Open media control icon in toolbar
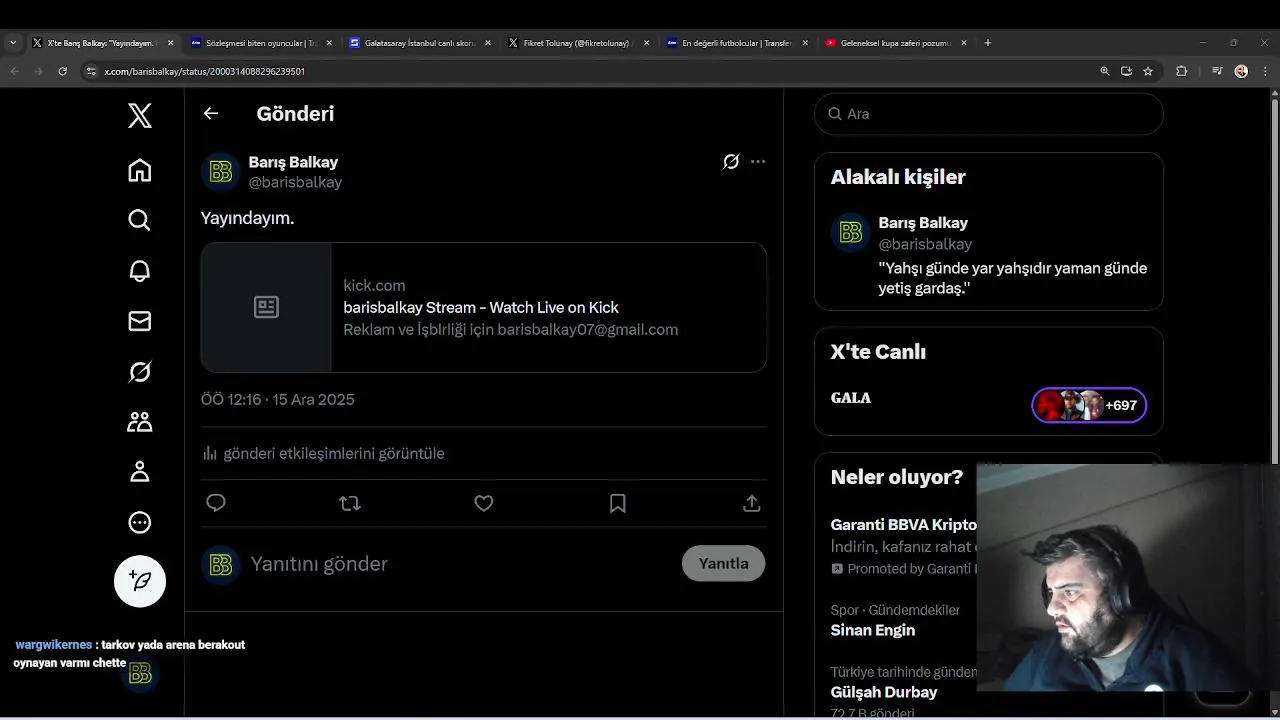Screen dimensions: 1280x720 pyautogui.click(x=1217, y=71)
